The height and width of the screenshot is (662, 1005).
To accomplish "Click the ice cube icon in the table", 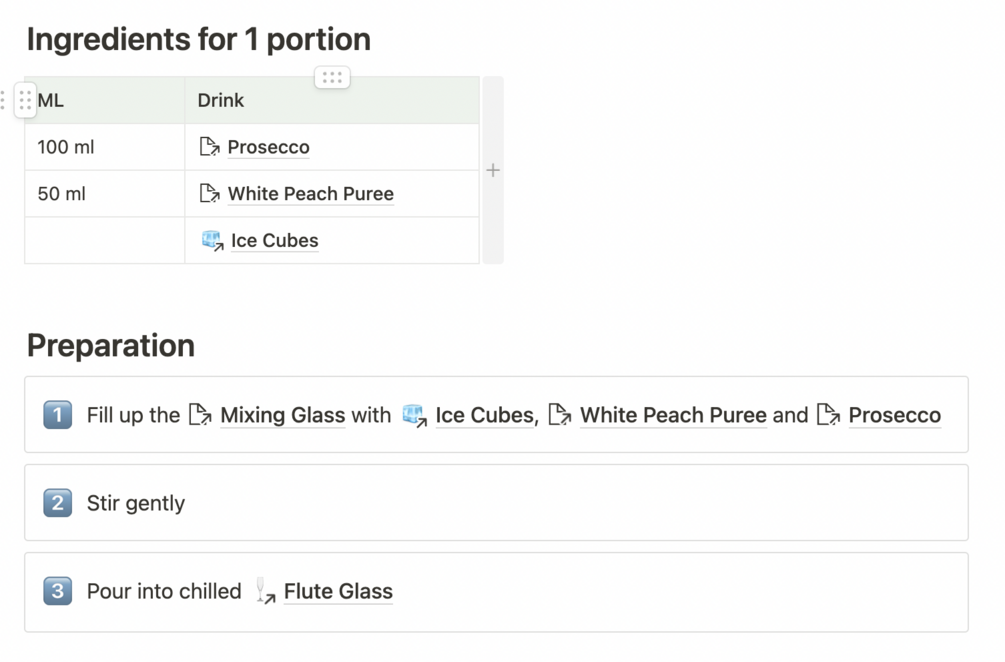I will tap(212, 240).
